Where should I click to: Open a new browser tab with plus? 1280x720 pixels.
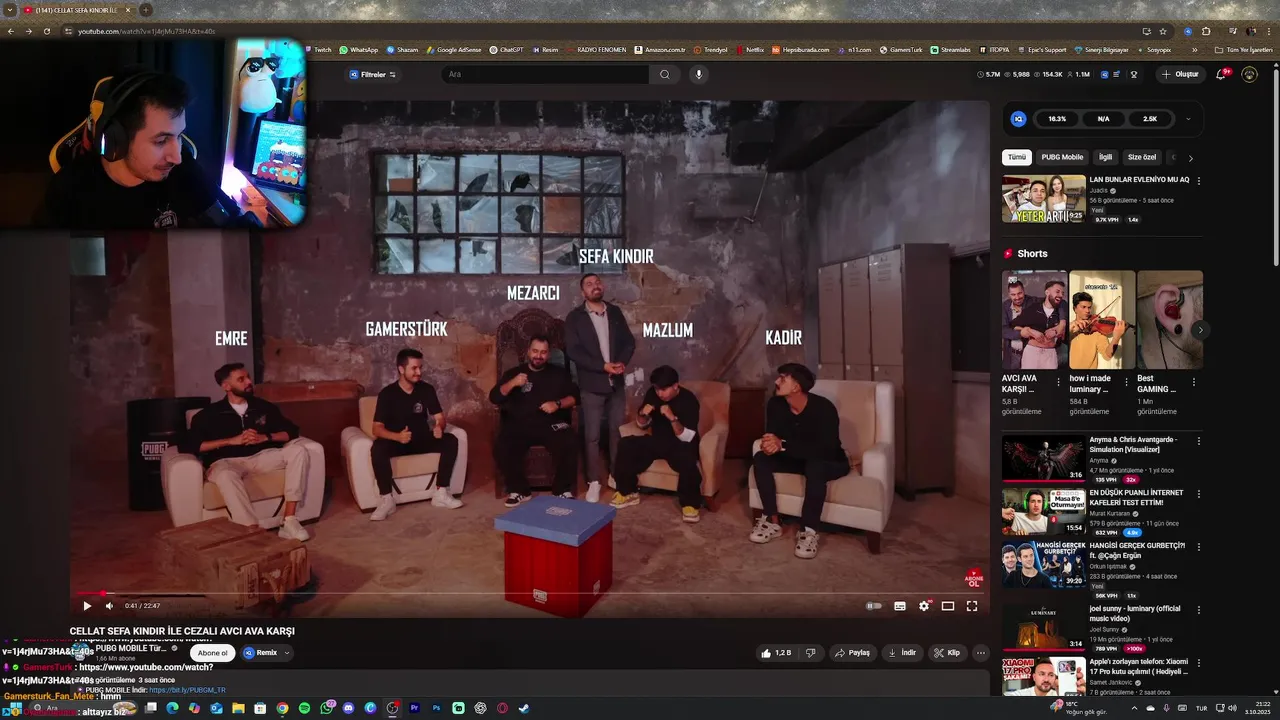pyautogui.click(x=146, y=10)
